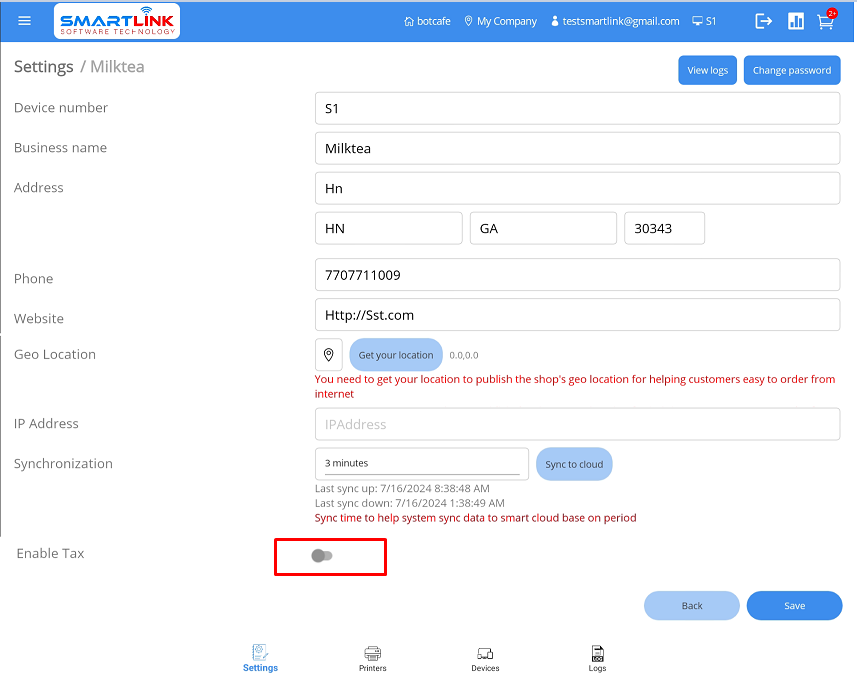Open My Company location selector
This screenshot has width=857, height=696.
pyautogui.click(x=500, y=21)
